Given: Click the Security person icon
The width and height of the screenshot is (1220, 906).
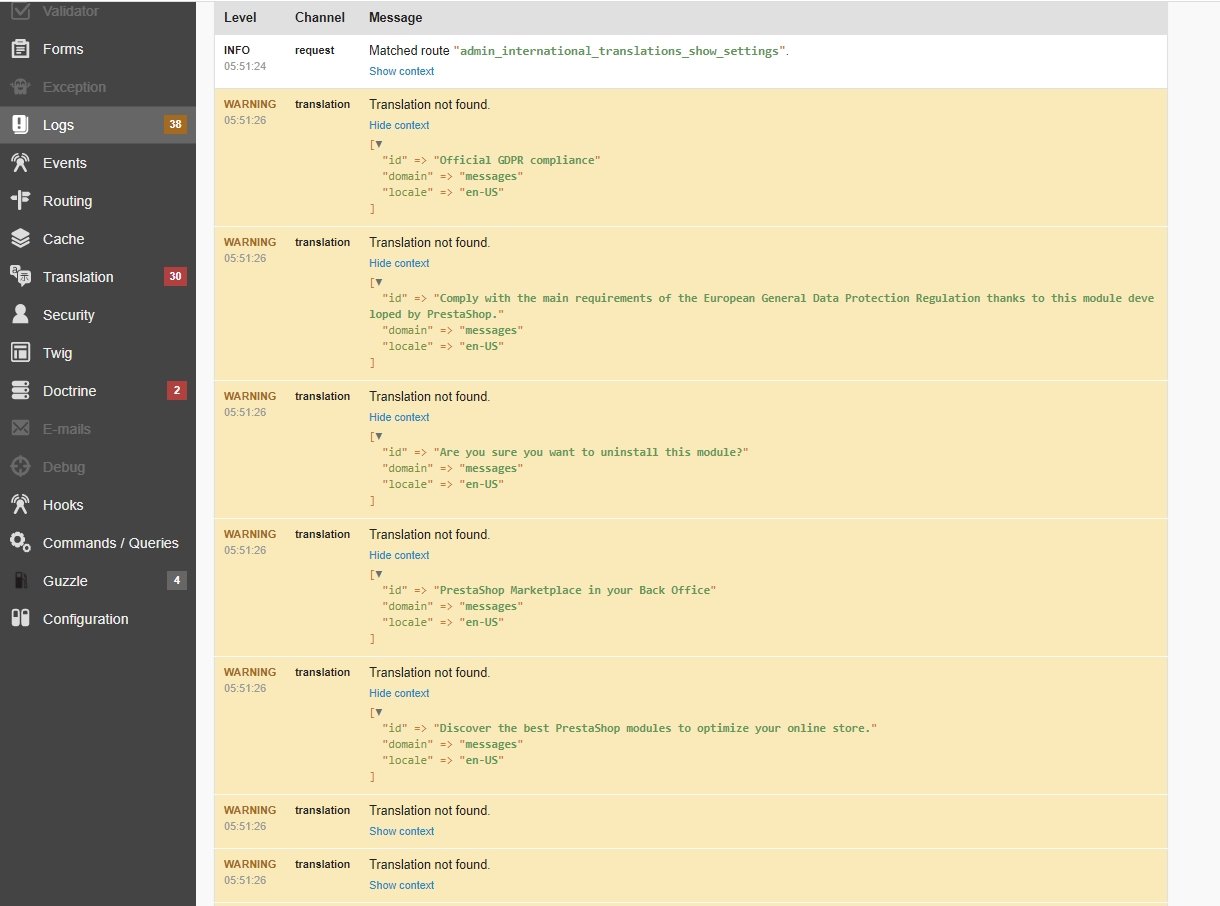Looking at the screenshot, I should point(20,315).
